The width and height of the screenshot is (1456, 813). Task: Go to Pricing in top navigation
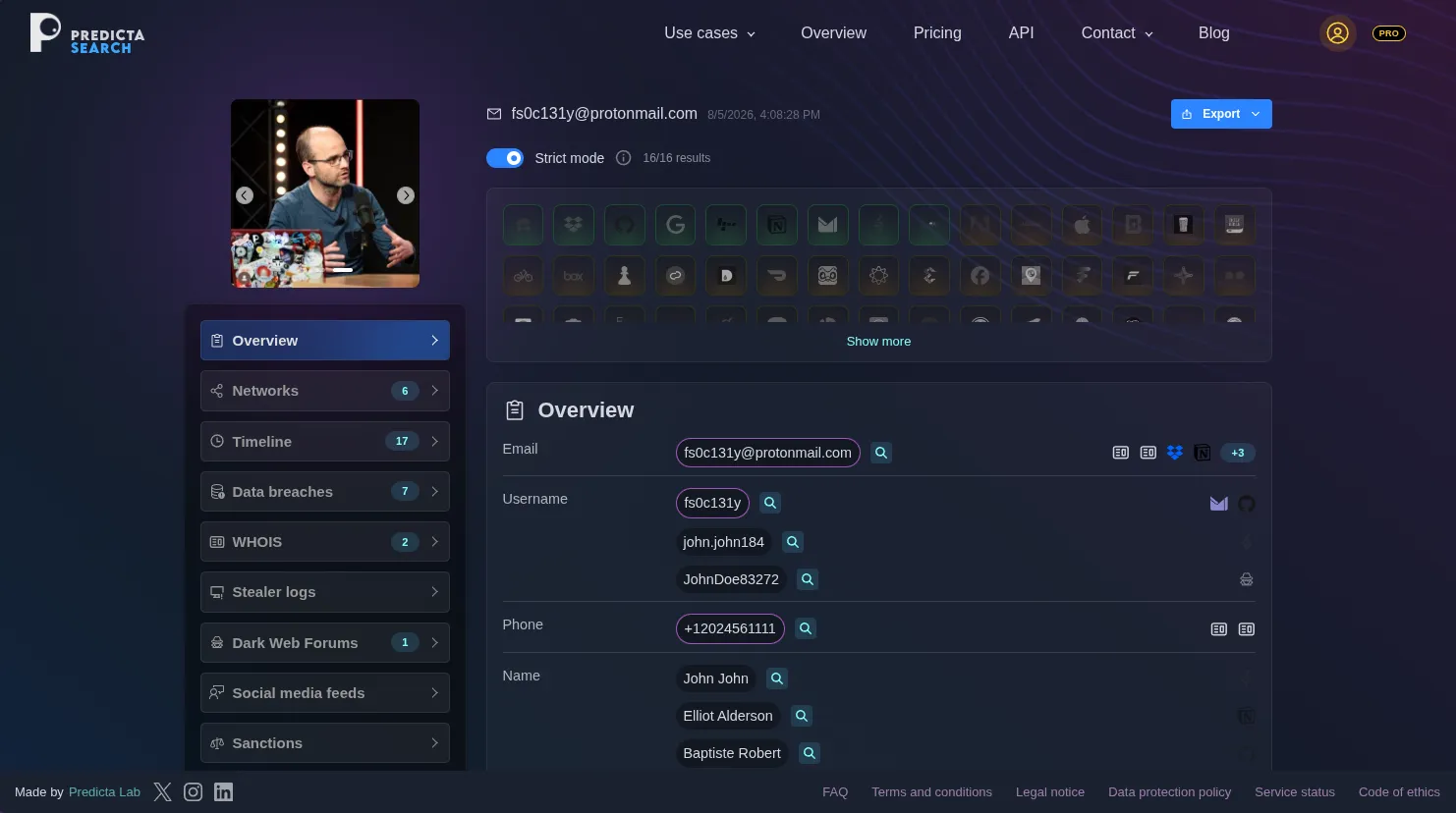(937, 33)
